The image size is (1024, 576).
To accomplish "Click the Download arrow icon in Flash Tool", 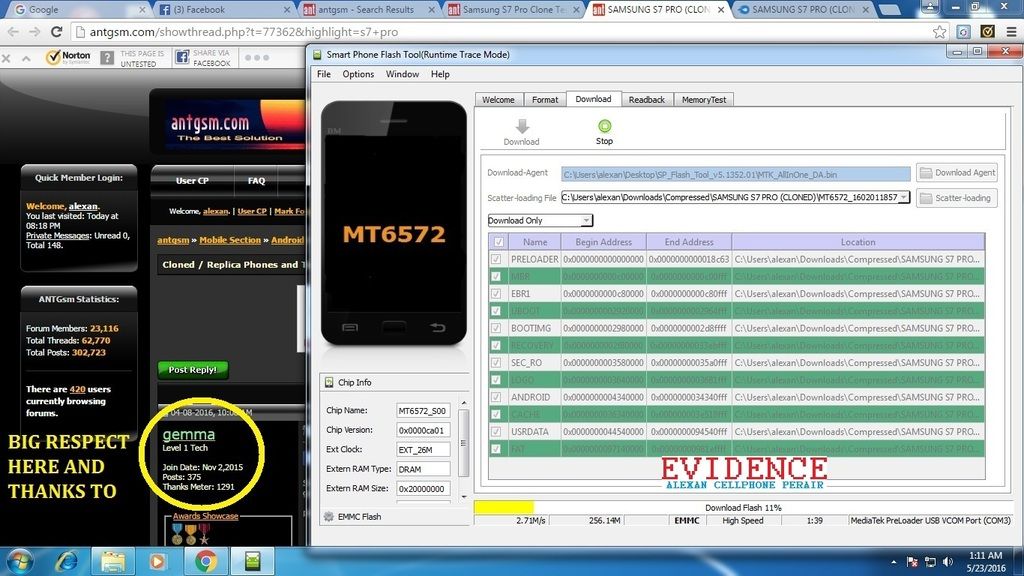I will coord(522,126).
